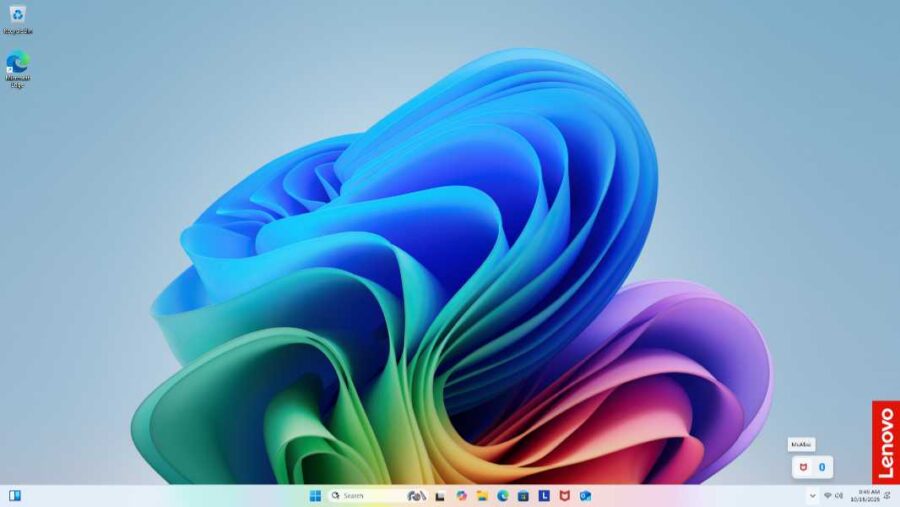900x507 pixels.
Task: Open the clock and date calendar flyout
Action: pyautogui.click(x=865, y=496)
